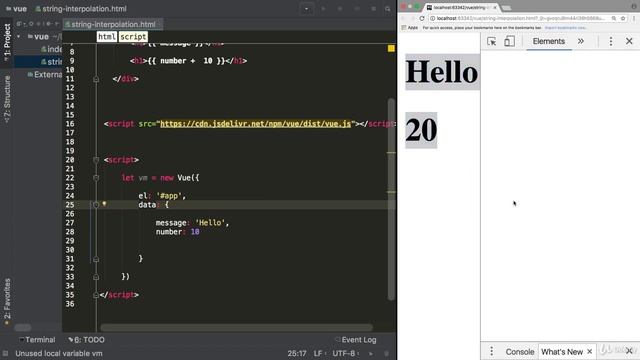640x360 pixels.
Task: Click the fold marker at line 35
Action: (96, 295)
